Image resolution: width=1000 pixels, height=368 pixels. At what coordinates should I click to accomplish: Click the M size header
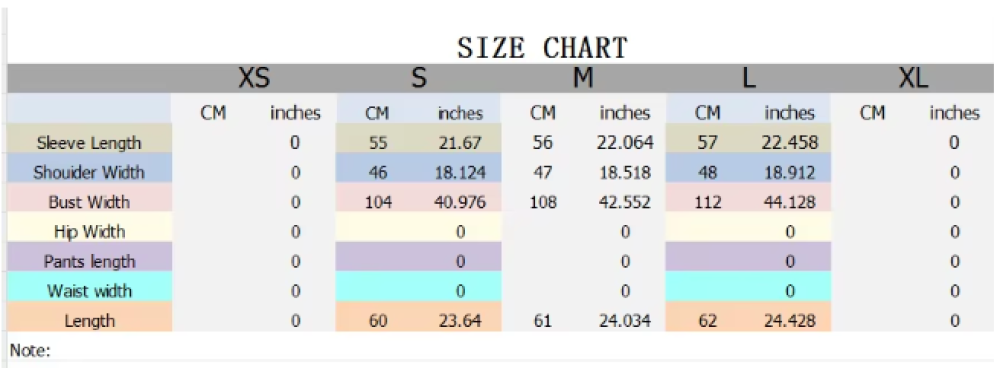583,78
